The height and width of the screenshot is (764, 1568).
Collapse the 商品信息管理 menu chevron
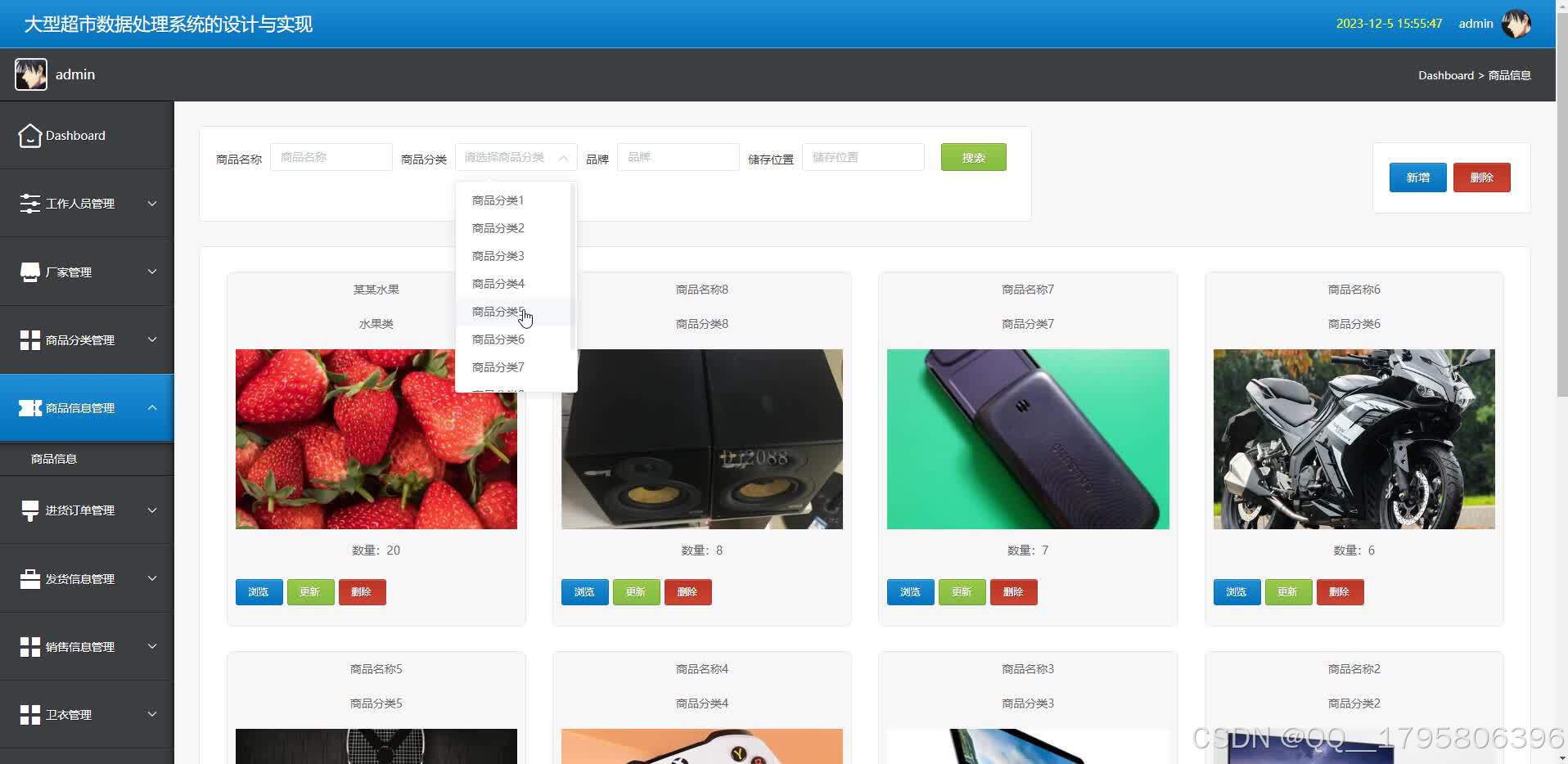click(x=152, y=407)
